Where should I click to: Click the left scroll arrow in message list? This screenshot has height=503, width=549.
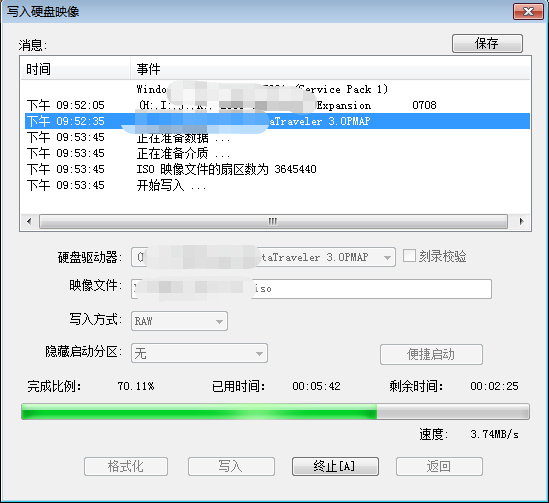tap(29, 222)
